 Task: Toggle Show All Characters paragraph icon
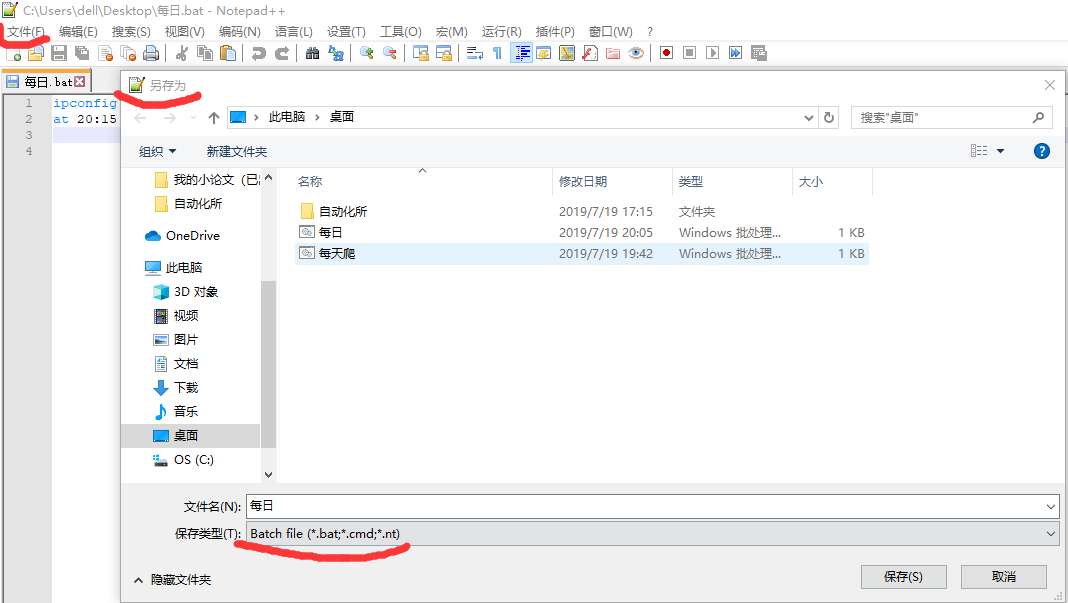(497, 52)
